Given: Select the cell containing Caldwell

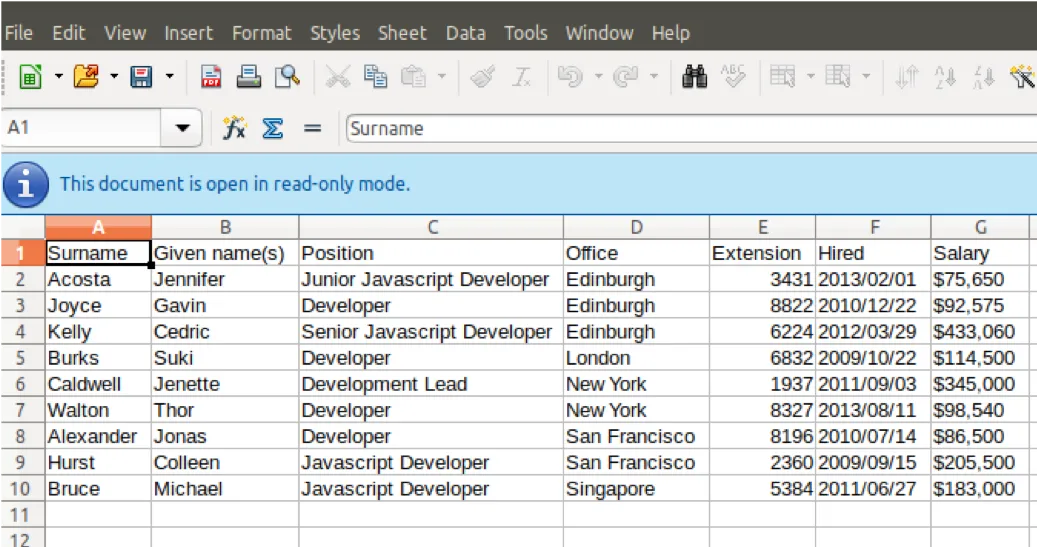Looking at the screenshot, I should (97, 384).
